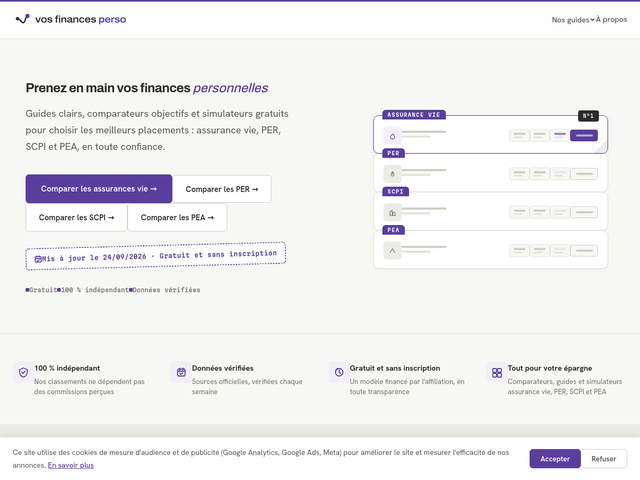Click Comparer les PER button

coord(222,189)
